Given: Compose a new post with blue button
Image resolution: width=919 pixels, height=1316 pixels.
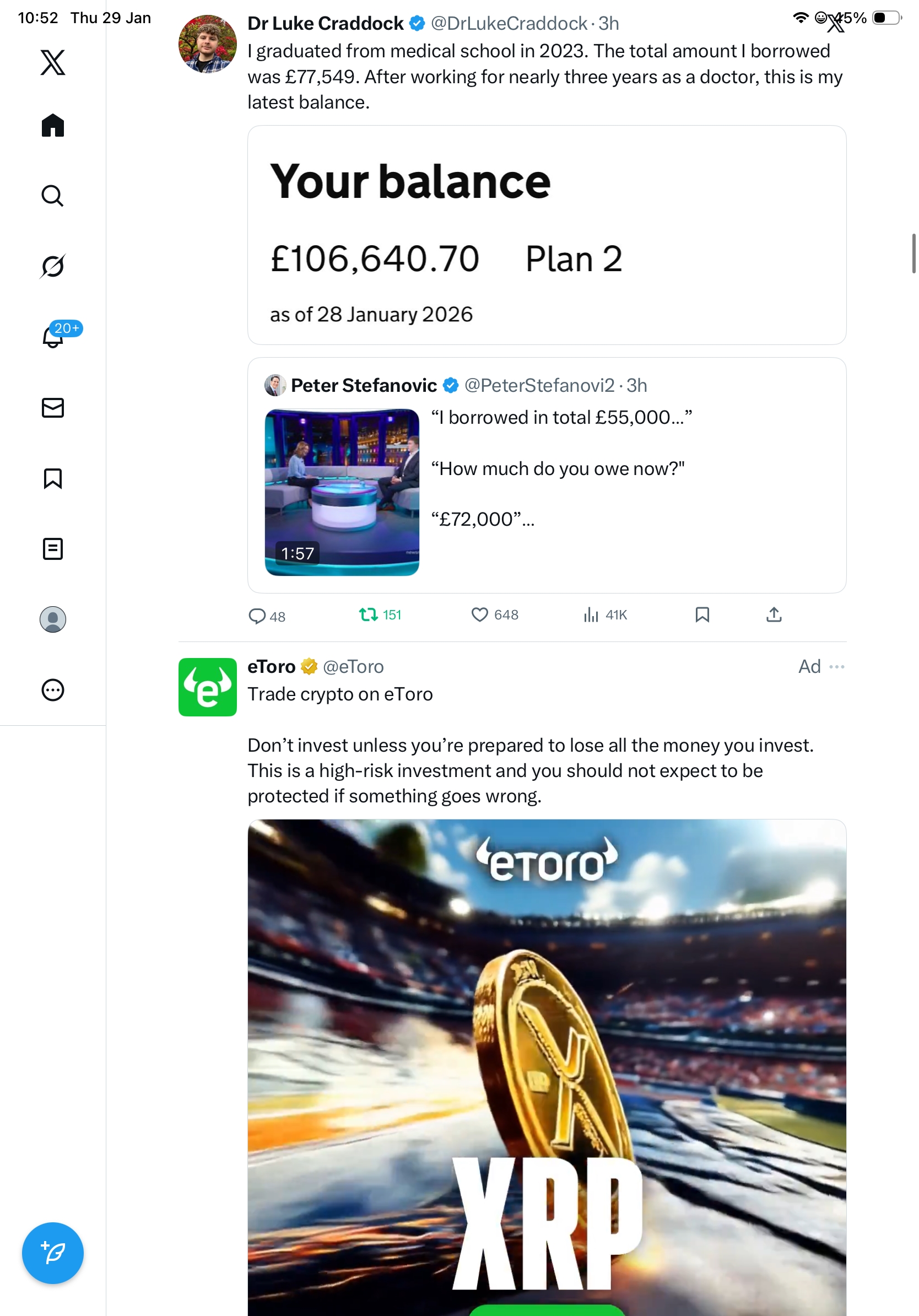Looking at the screenshot, I should click(x=53, y=1253).
